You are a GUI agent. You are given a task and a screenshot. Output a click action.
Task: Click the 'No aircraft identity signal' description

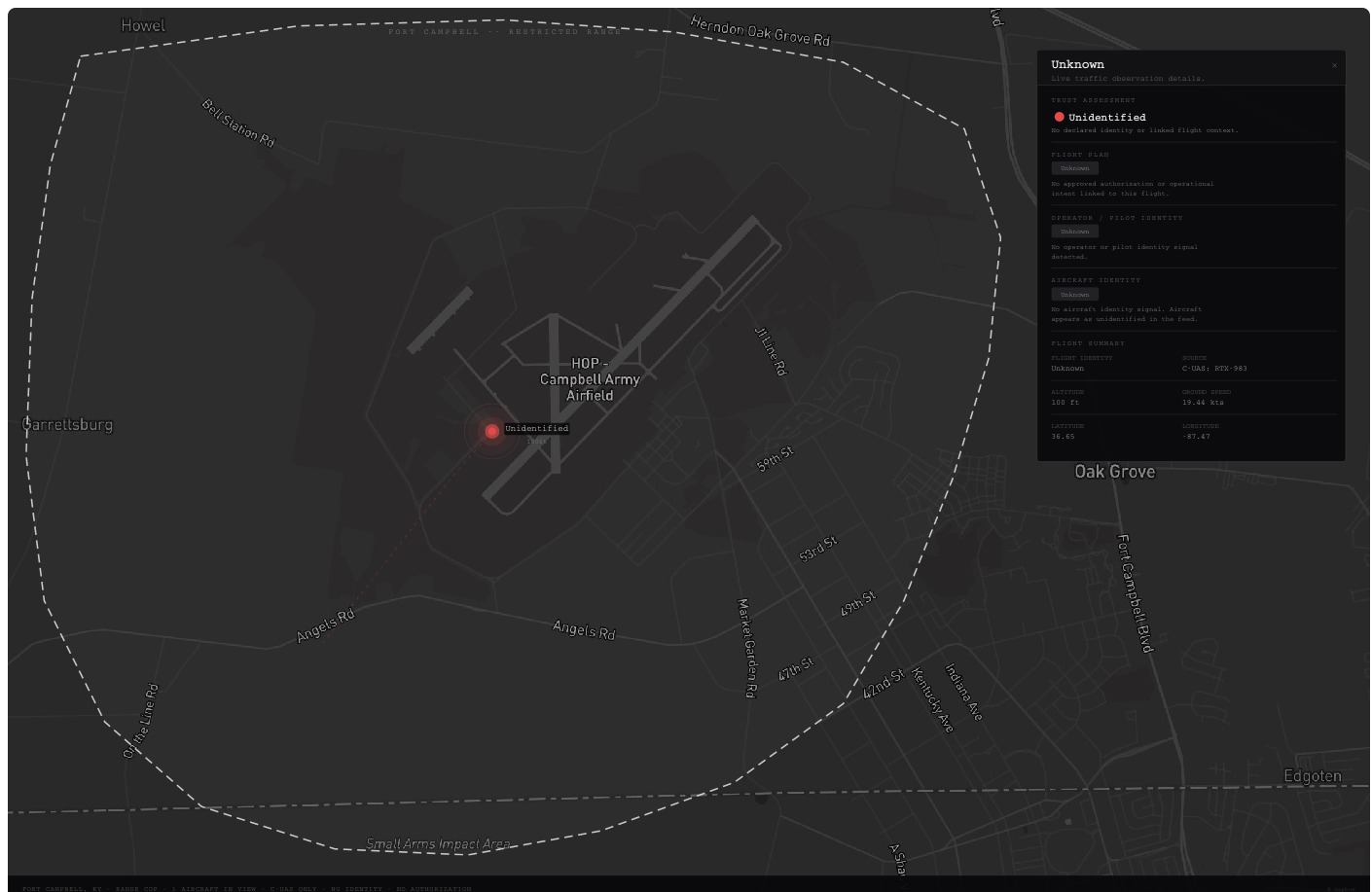1126,314
